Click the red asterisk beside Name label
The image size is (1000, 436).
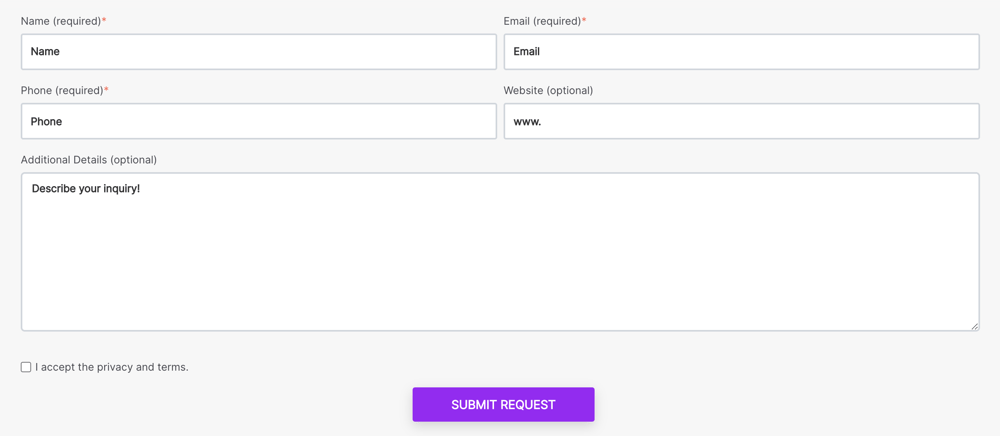(104, 20)
